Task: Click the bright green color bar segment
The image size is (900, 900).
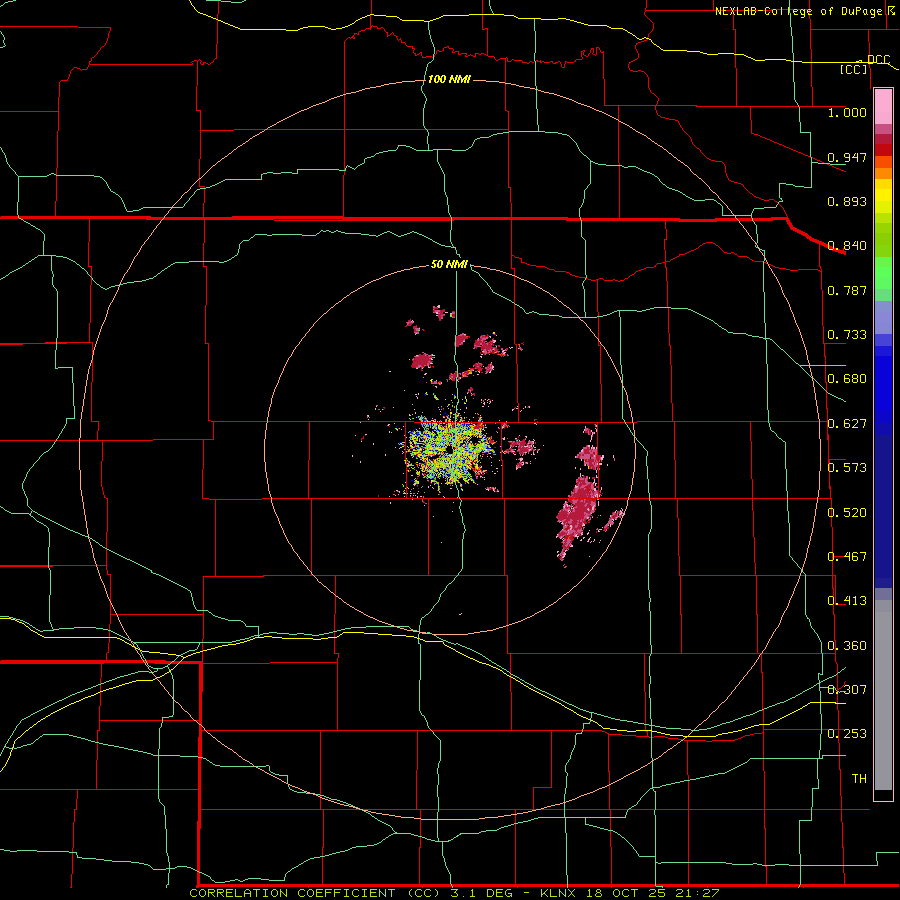Action: click(883, 273)
